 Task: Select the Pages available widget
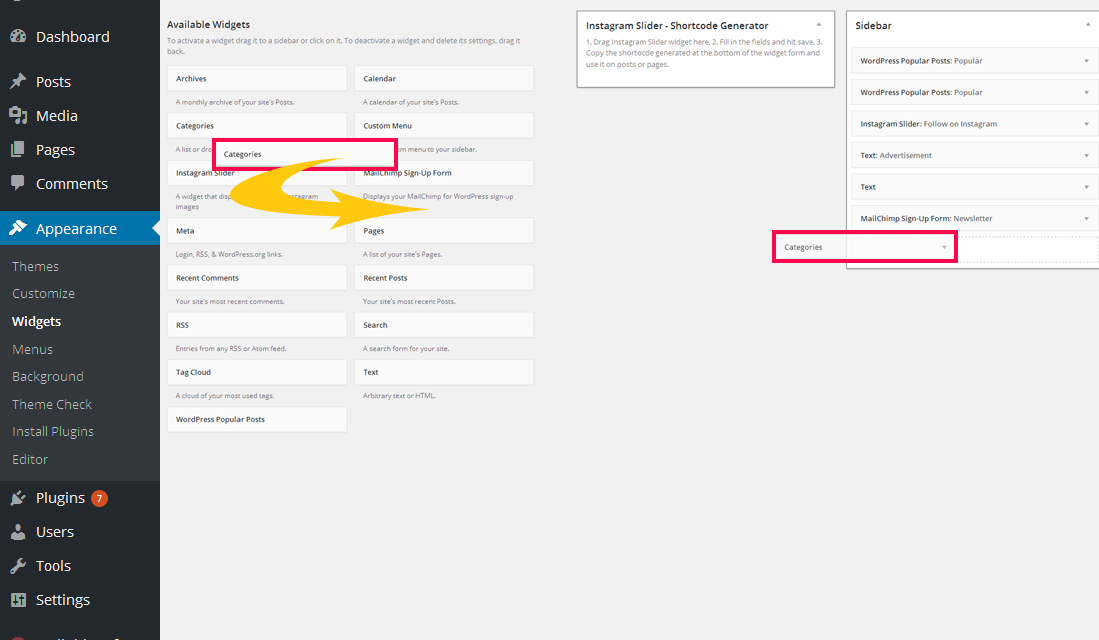[x=444, y=231]
